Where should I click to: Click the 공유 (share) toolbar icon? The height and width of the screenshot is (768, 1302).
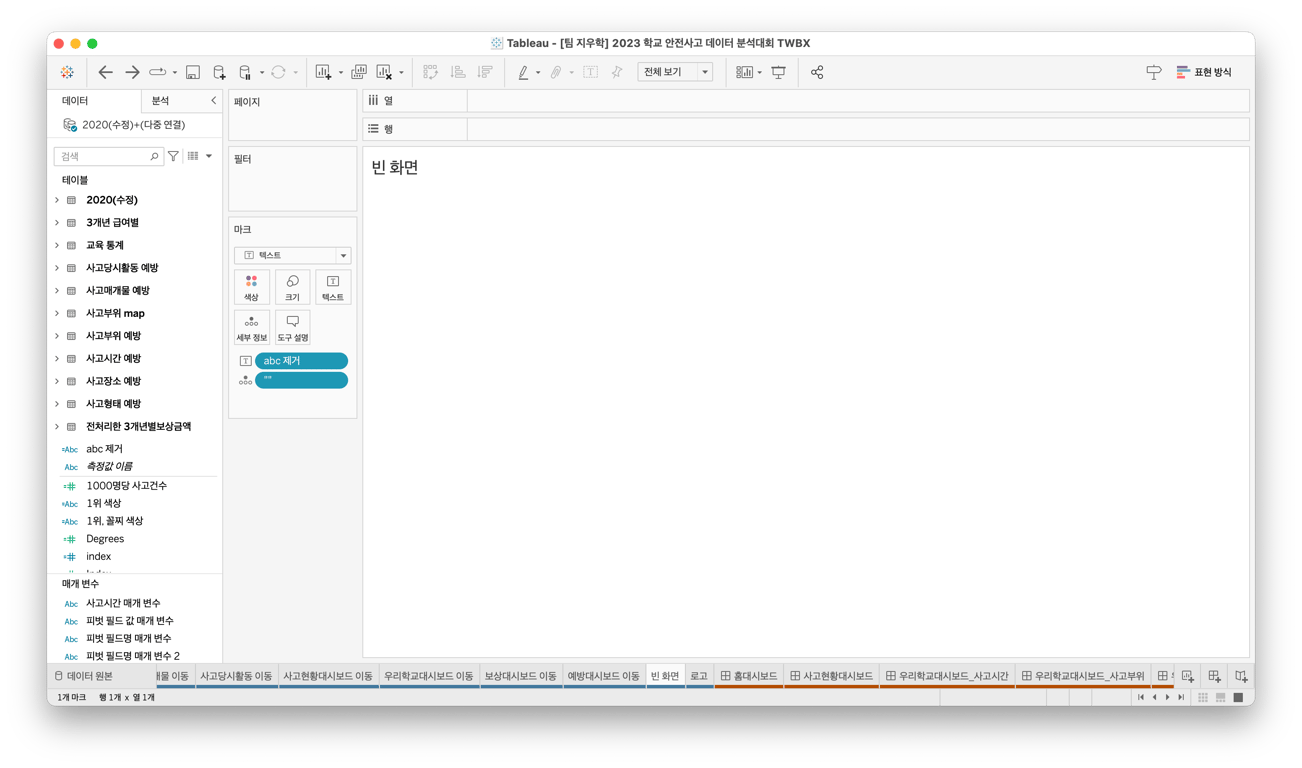(x=817, y=71)
